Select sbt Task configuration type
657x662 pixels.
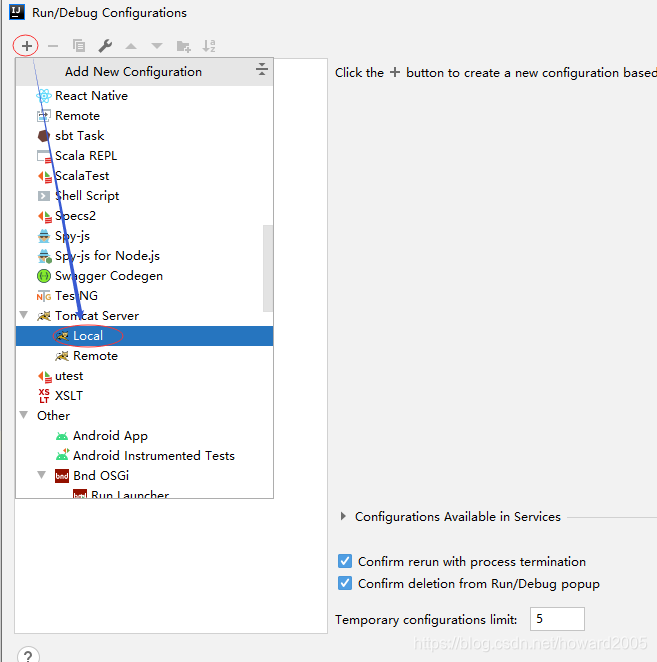tap(144, 136)
